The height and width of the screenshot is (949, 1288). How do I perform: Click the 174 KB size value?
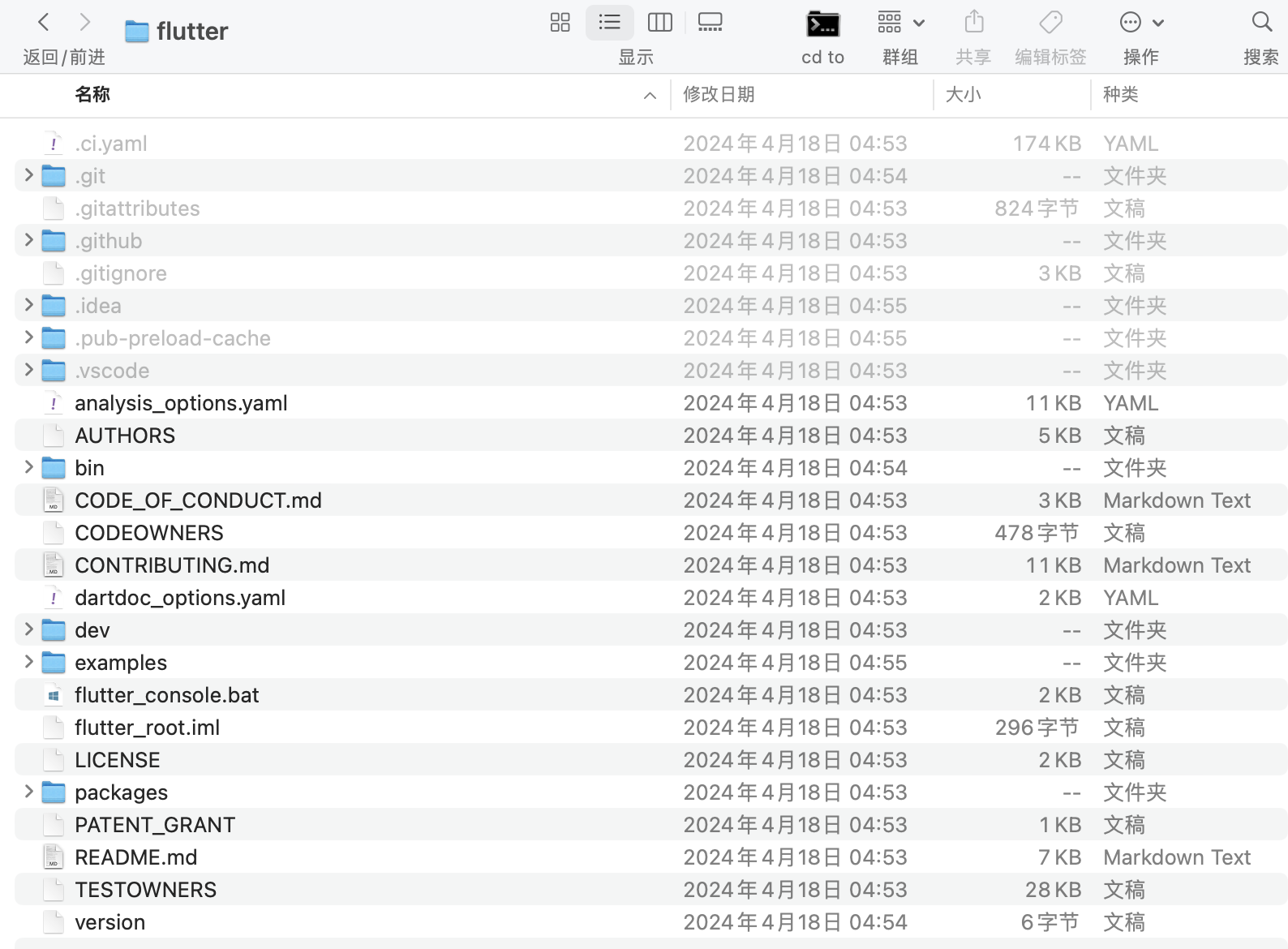(1047, 144)
